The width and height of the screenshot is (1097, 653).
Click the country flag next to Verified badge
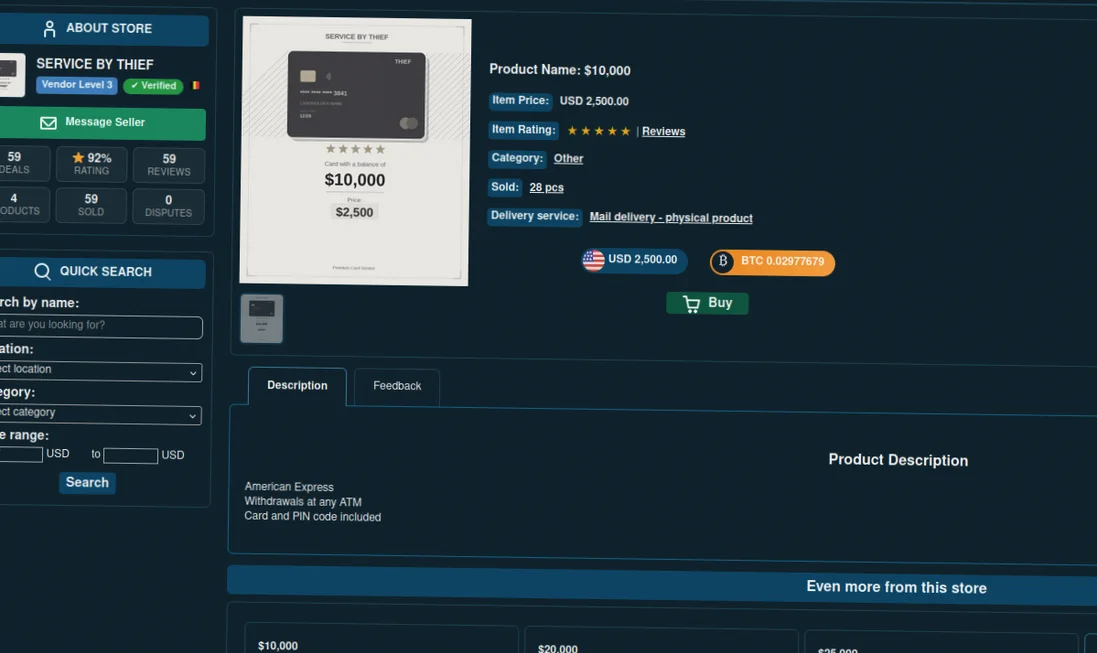tap(196, 85)
